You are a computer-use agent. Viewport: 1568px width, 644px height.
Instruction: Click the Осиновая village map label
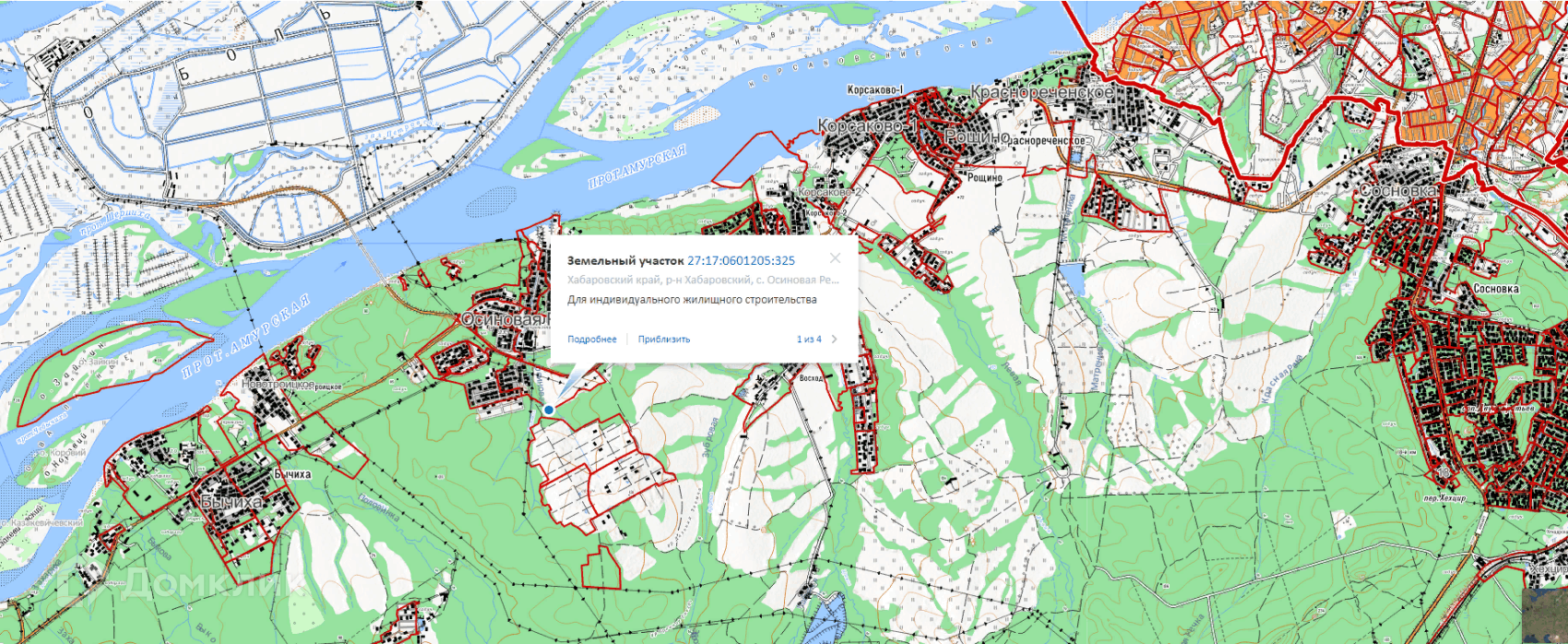[x=504, y=319]
